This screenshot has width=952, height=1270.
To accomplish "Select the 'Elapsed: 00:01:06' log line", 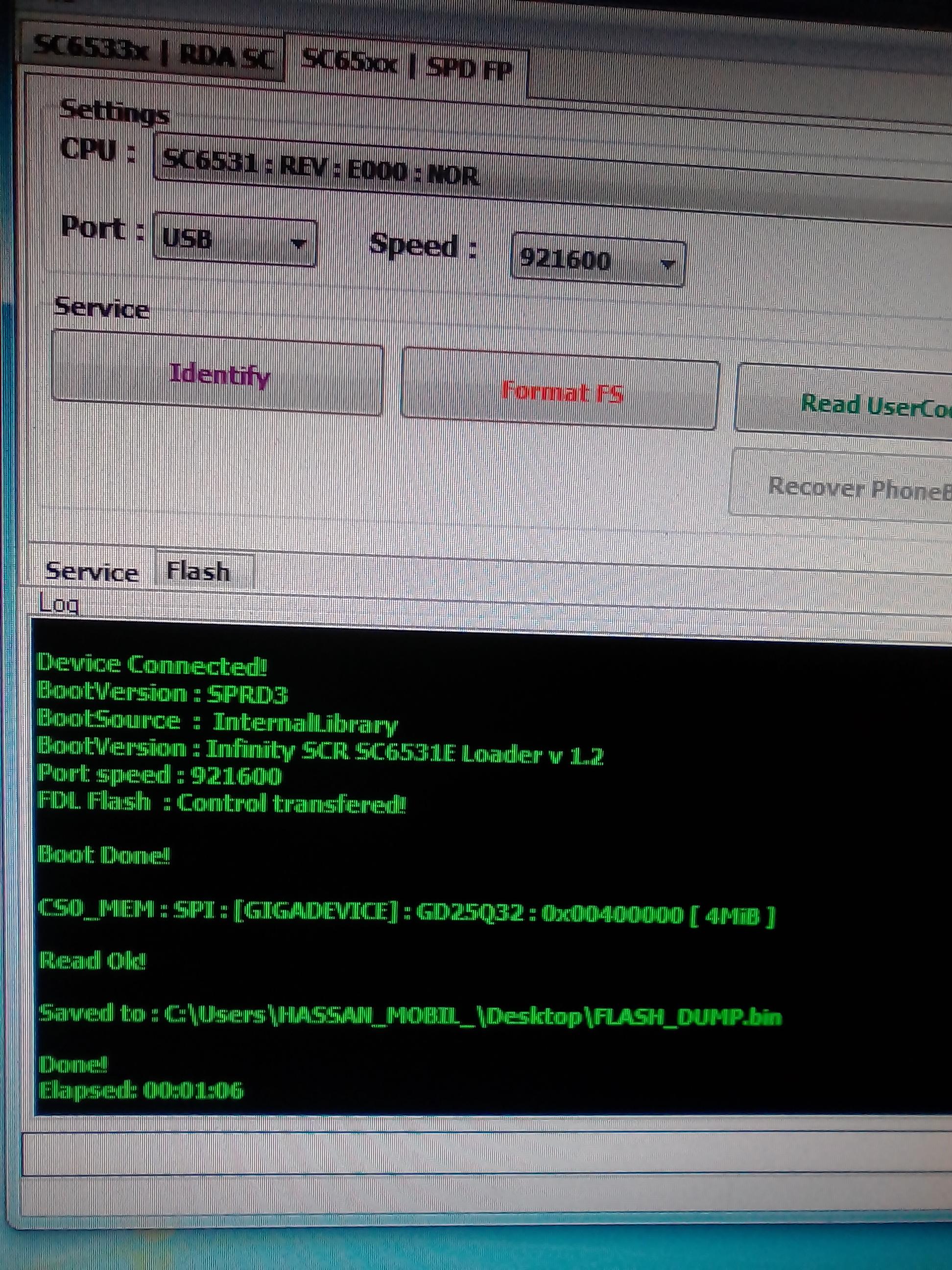I will [x=141, y=1090].
